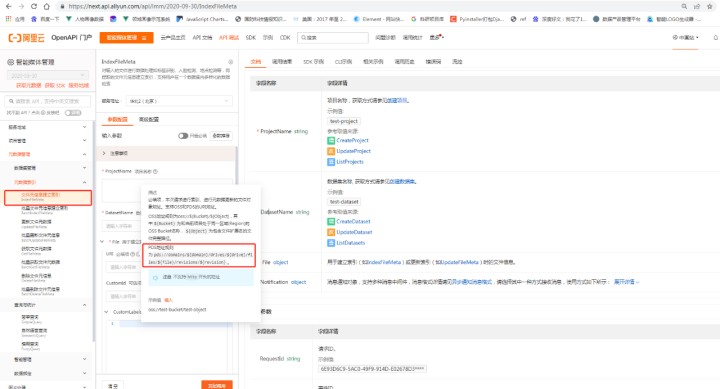This screenshot has height=389, width=720.
Task: Click the API search field in the sidebar
Action: (x=48, y=101)
